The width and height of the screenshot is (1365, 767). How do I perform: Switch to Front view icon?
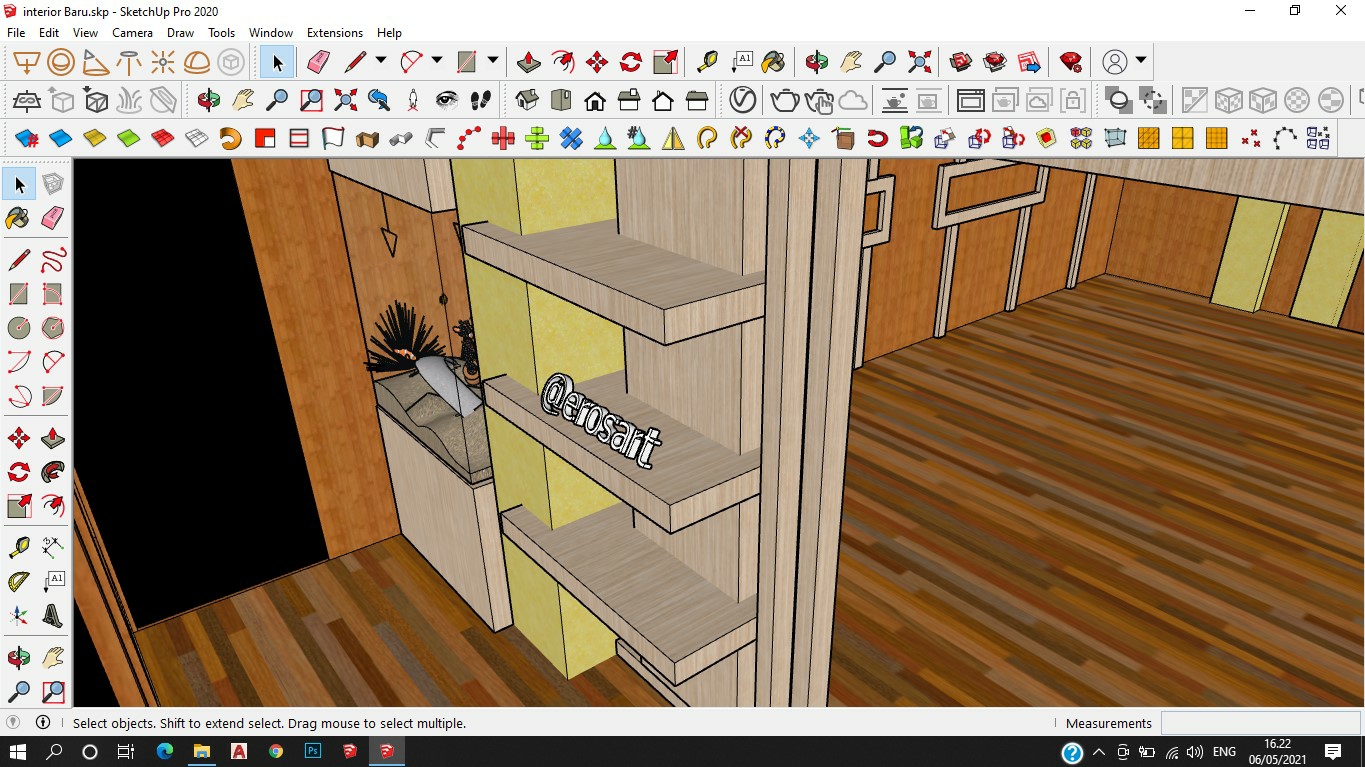click(595, 100)
